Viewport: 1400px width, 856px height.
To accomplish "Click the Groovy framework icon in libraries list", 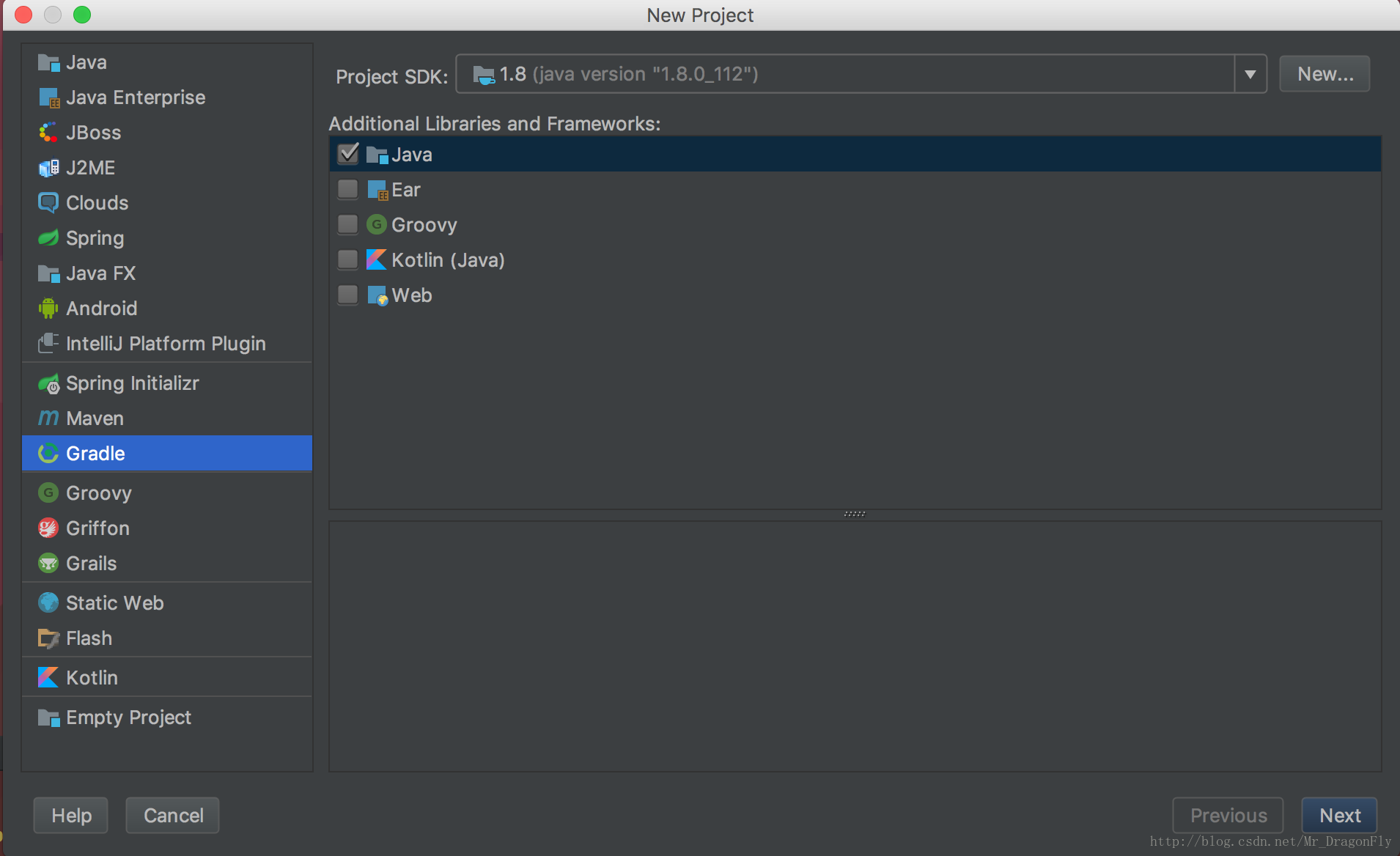I will coord(377,224).
